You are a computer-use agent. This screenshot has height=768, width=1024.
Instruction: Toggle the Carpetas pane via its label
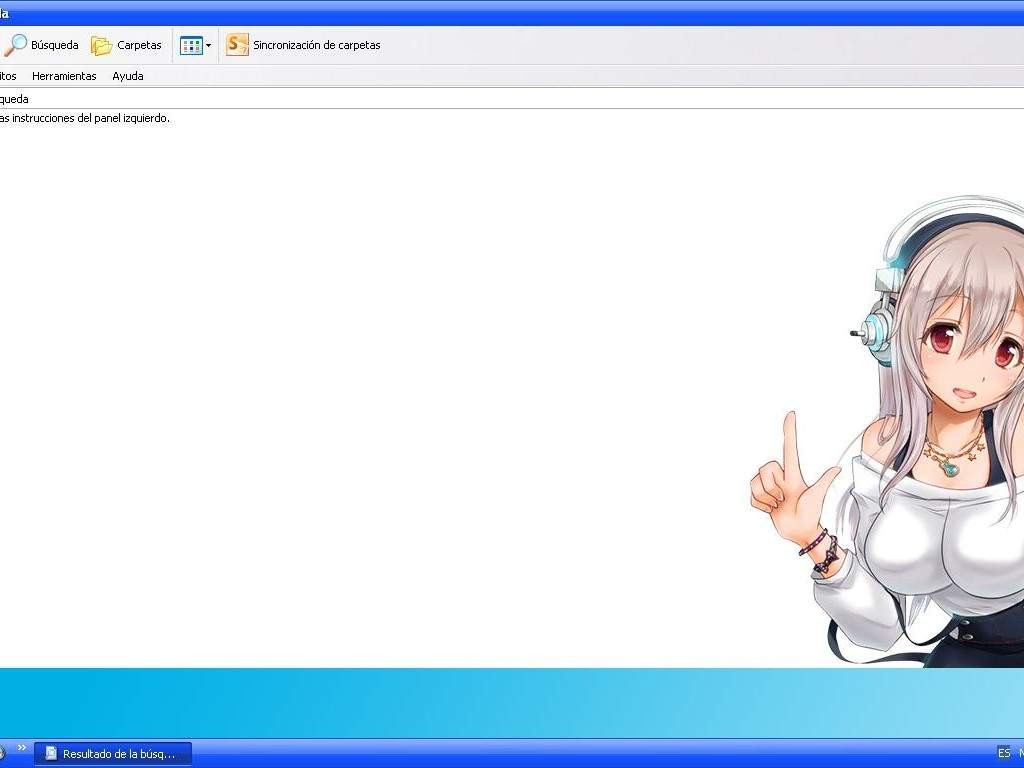coord(139,45)
